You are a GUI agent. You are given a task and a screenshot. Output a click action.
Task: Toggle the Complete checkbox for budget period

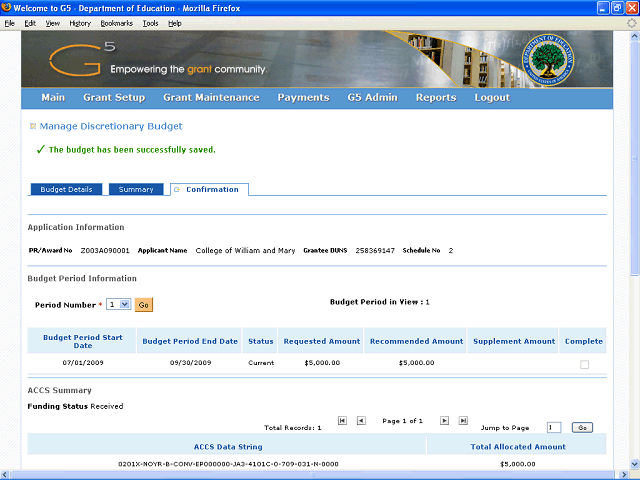[x=584, y=364]
